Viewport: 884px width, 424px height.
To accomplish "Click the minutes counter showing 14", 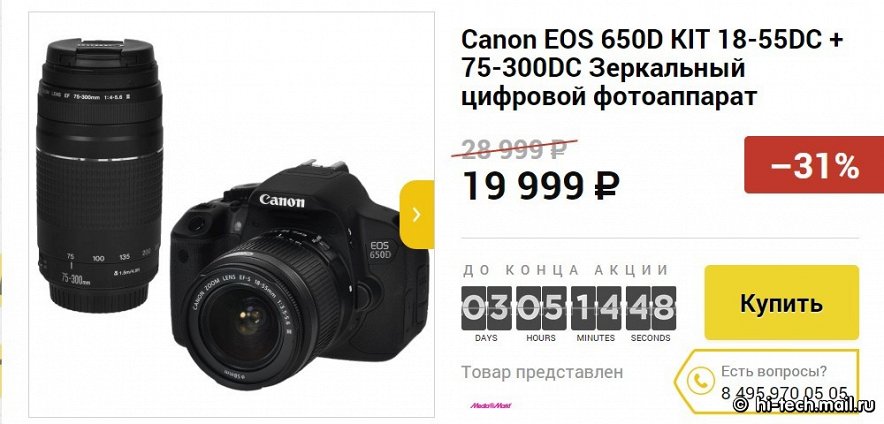I will tap(596, 308).
